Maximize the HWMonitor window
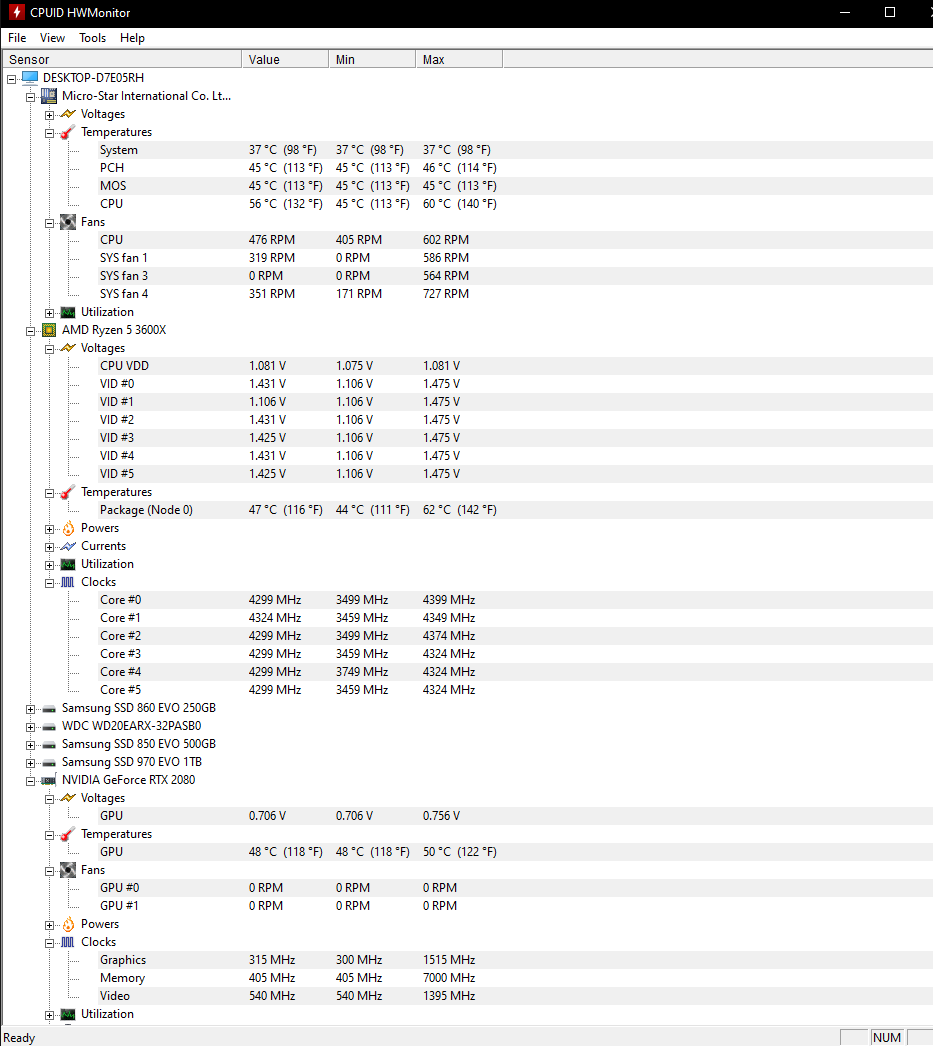The image size is (933, 1046). [890, 12]
